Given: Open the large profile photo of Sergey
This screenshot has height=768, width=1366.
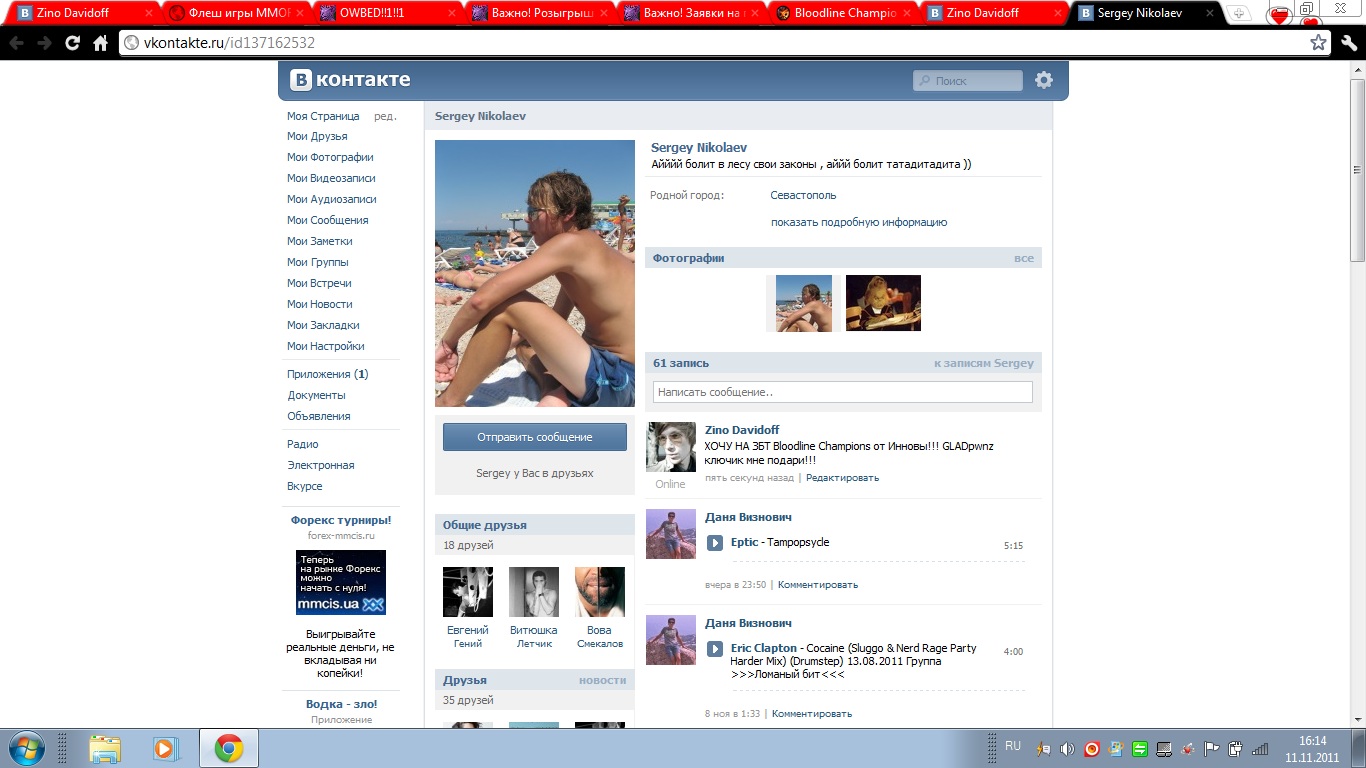Looking at the screenshot, I should point(535,273).
